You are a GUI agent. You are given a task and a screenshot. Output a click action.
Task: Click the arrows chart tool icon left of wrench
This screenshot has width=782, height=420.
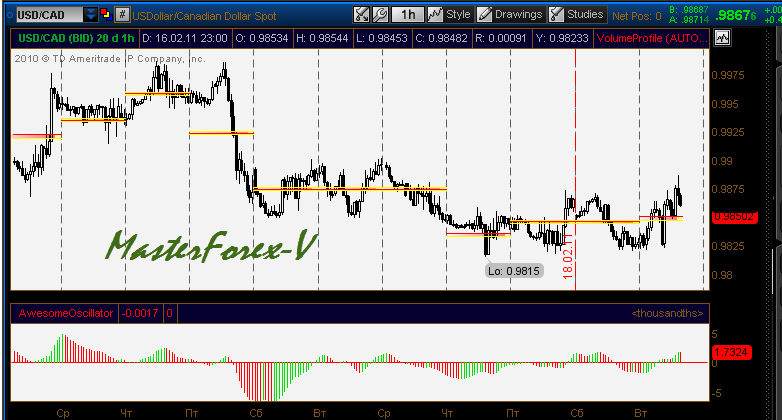pos(361,14)
